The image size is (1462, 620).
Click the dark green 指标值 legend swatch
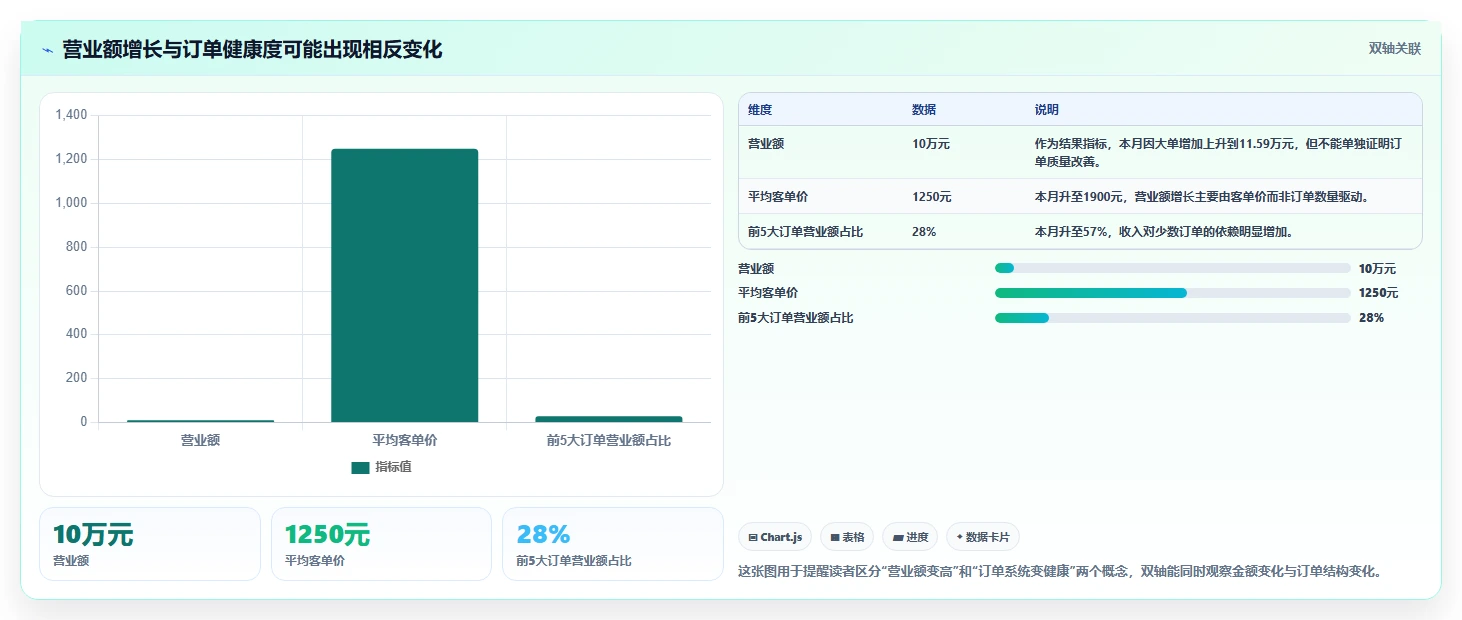coord(360,467)
